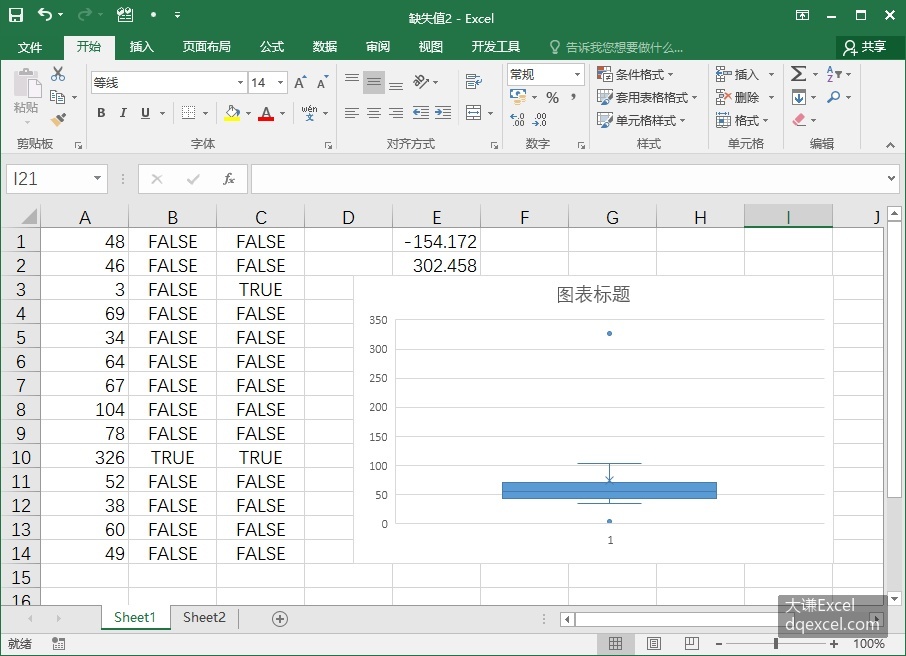Click the Wrap Text icon
The width and height of the screenshot is (906, 656).
tap(474, 82)
